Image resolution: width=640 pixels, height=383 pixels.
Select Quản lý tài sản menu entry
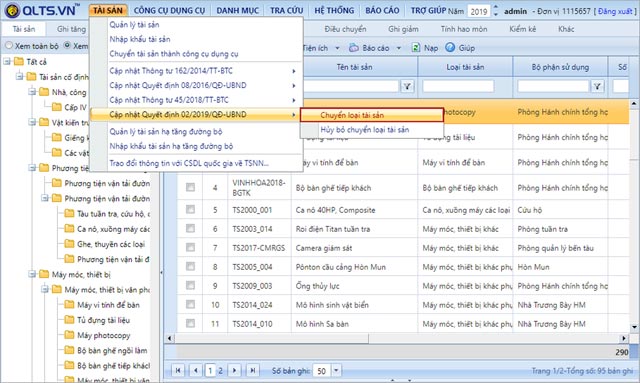(134, 24)
